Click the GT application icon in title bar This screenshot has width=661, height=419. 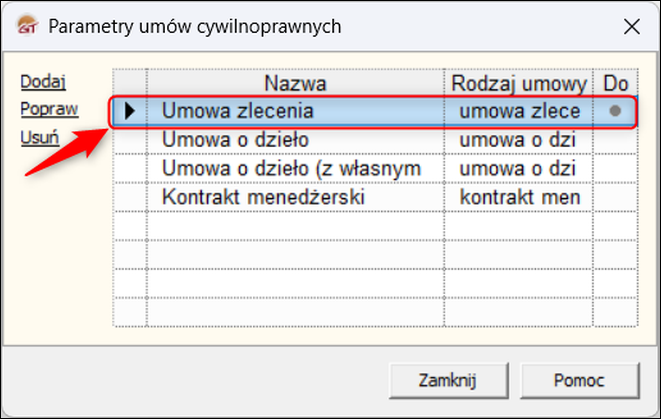point(28,25)
